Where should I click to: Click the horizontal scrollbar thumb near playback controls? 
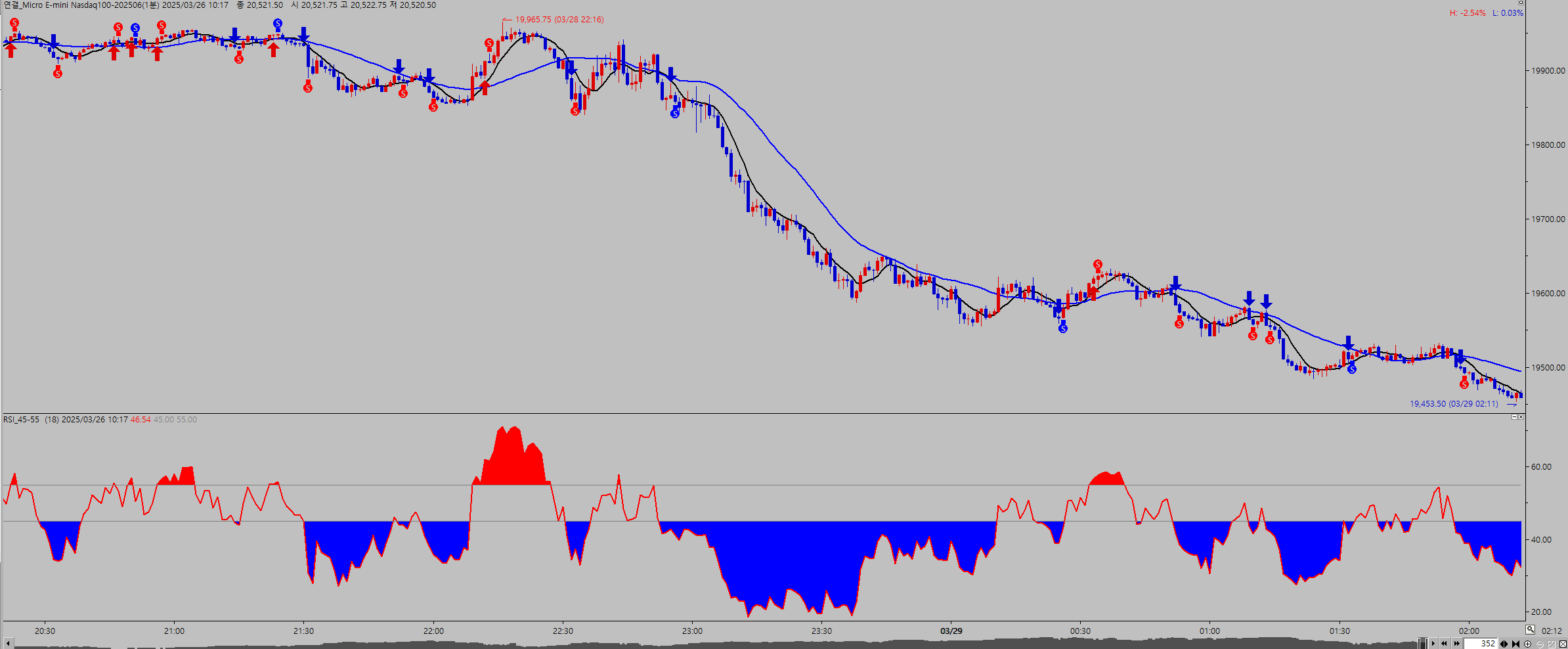tap(1422, 644)
